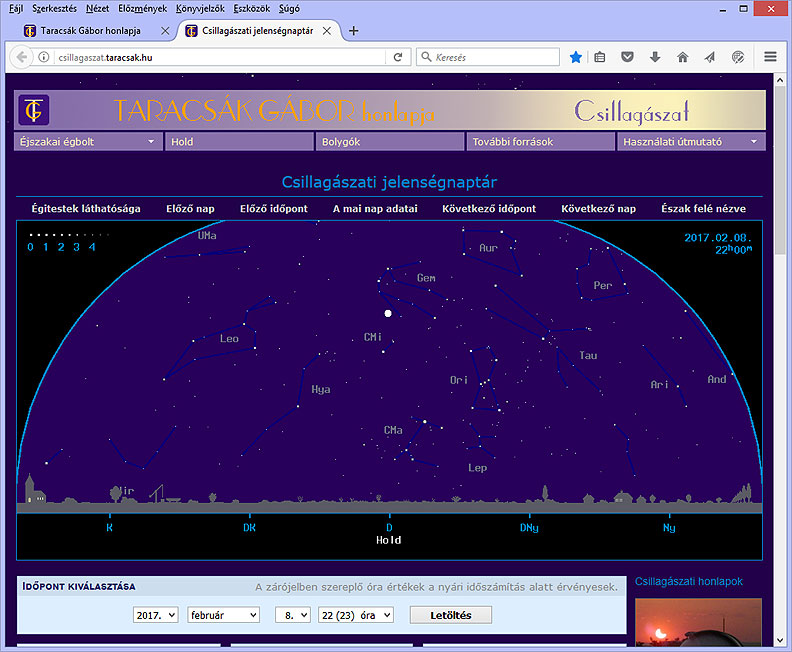Image resolution: width=792 pixels, height=652 pixels.
Task: Close the Csillagászati jelenségnaptár tab
Action: coord(327,30)
